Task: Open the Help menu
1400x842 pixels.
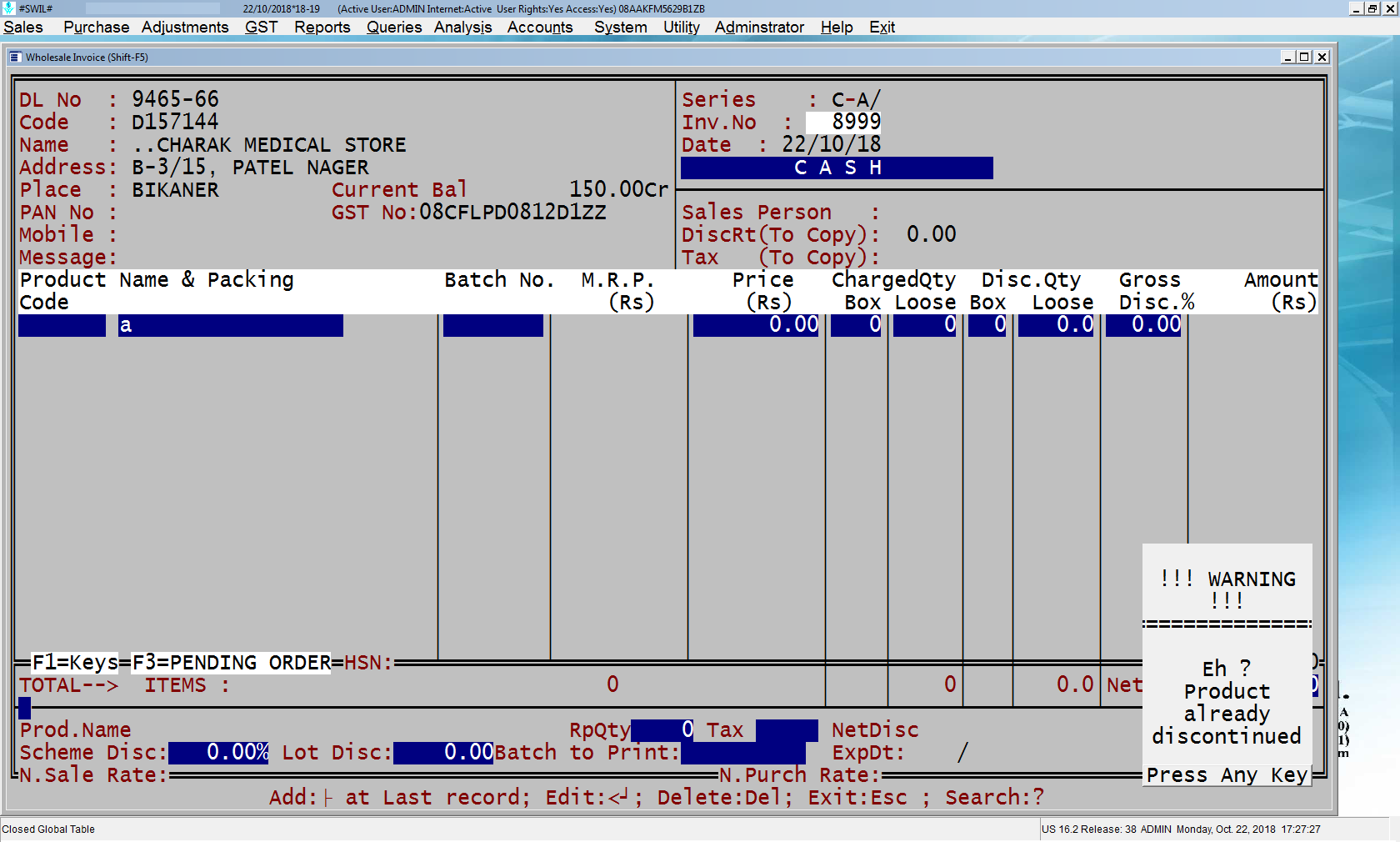Action: click(837, 28)
